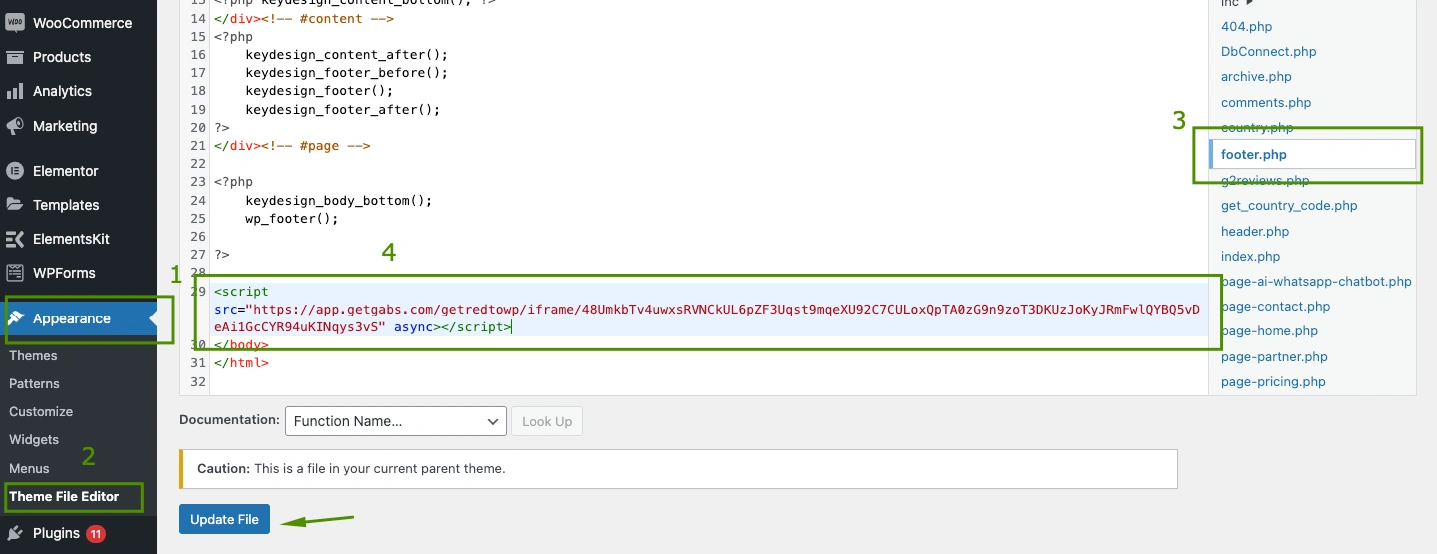The width and height of the screenshot is (1437, 554).
Task: Click the Templates folder icon
Action: coord(15,205)
